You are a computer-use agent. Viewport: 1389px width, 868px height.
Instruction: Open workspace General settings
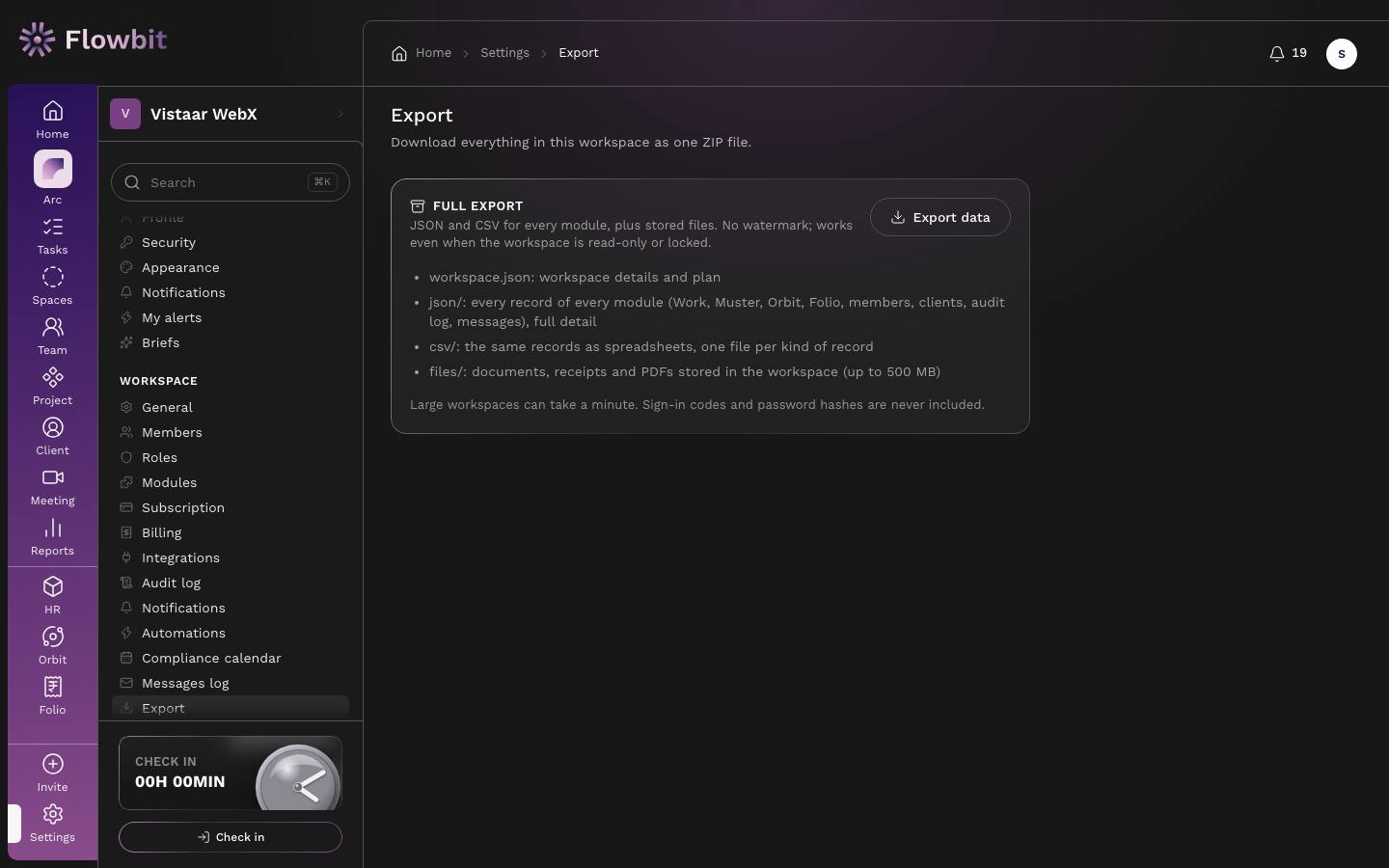pyautogui.click(x=231, y=408)
